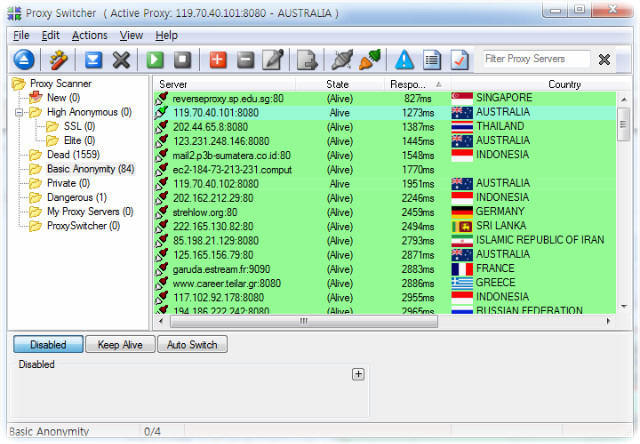Click the orange connect plug icon
Screen dimensions: 640x444
(x=370, y=60)
